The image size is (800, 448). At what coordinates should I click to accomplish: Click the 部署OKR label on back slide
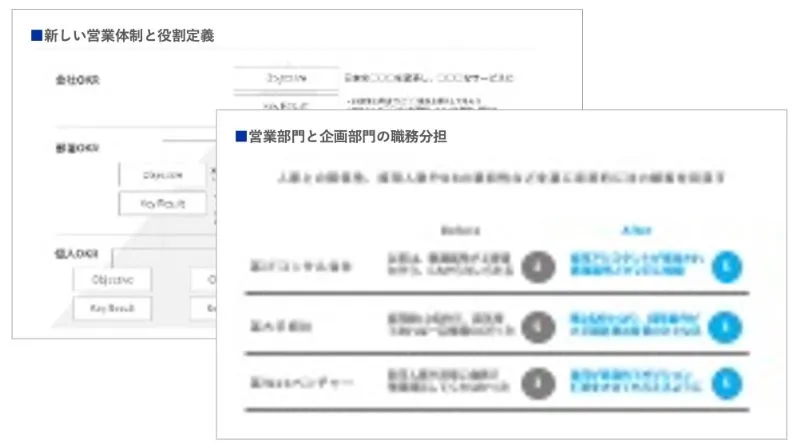point(78,148)
